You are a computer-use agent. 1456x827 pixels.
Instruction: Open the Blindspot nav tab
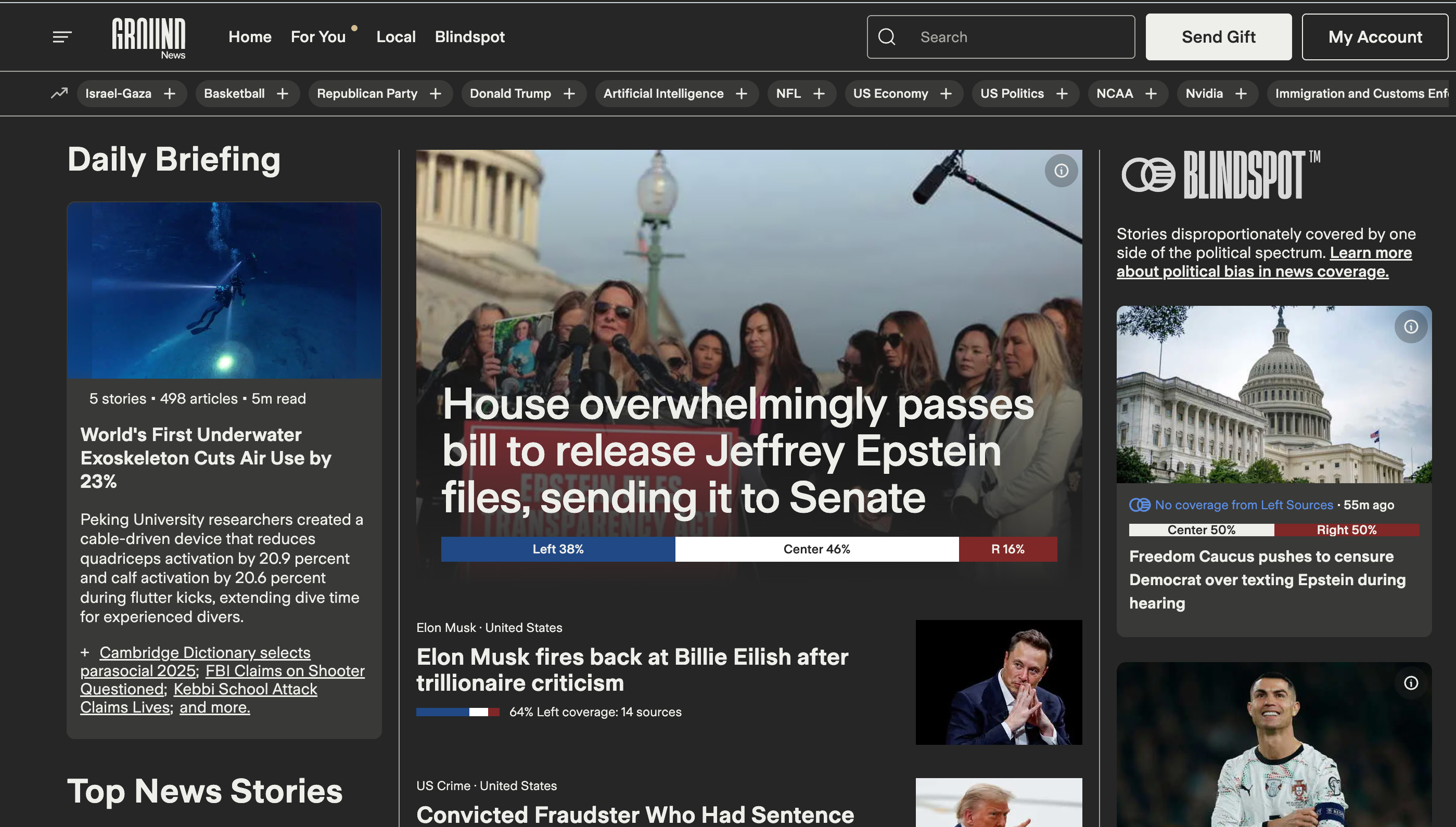(469, 37)
